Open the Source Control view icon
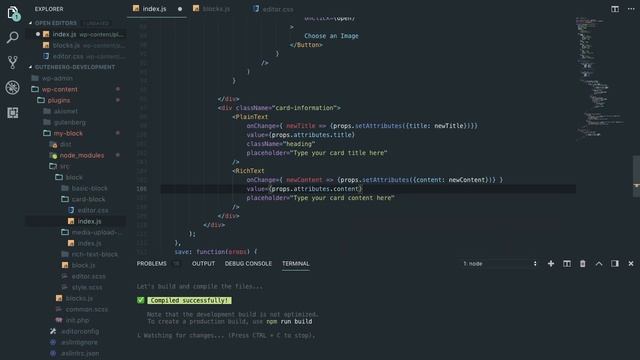The image size is (640, 360). tap(13, 62)
